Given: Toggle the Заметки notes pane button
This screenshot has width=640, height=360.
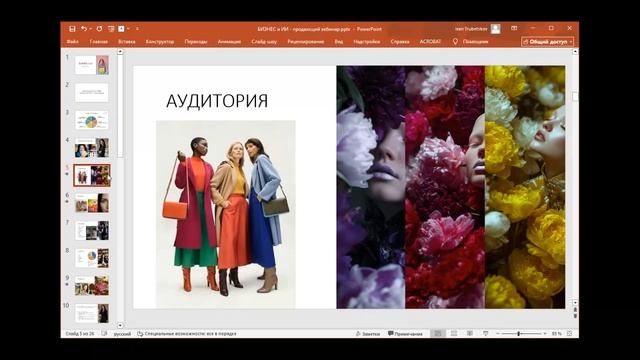Looking at the screenshot, I should pyautogui.click(x=367, y=334).
